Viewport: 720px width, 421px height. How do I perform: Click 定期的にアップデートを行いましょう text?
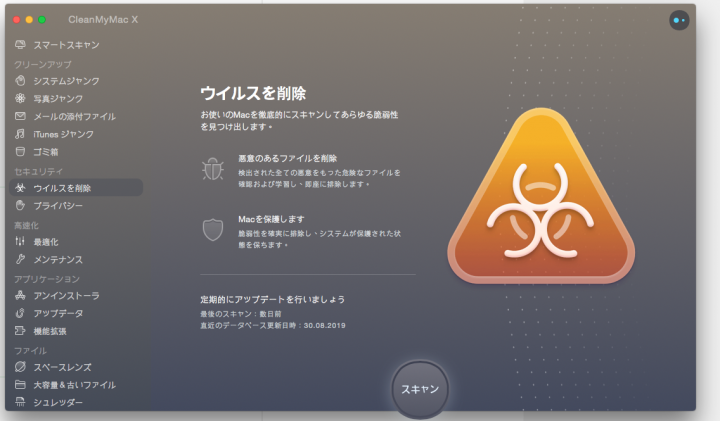click(272, 299)
